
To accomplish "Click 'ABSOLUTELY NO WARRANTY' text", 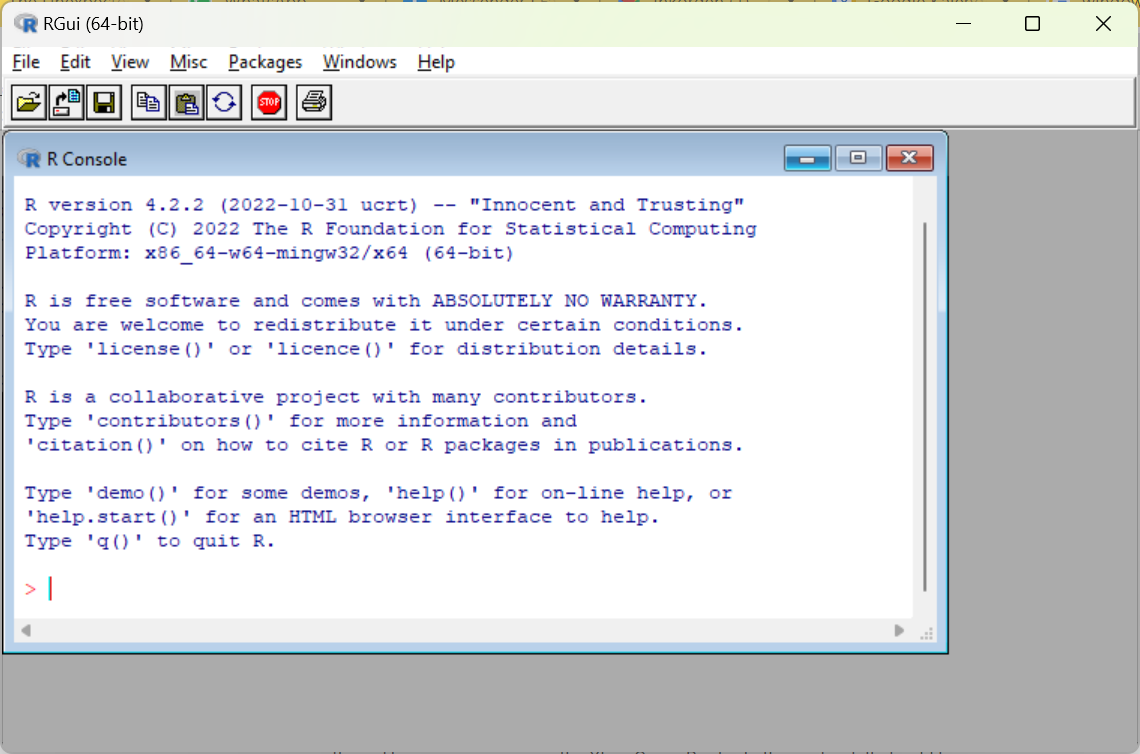I will (565, 301).
